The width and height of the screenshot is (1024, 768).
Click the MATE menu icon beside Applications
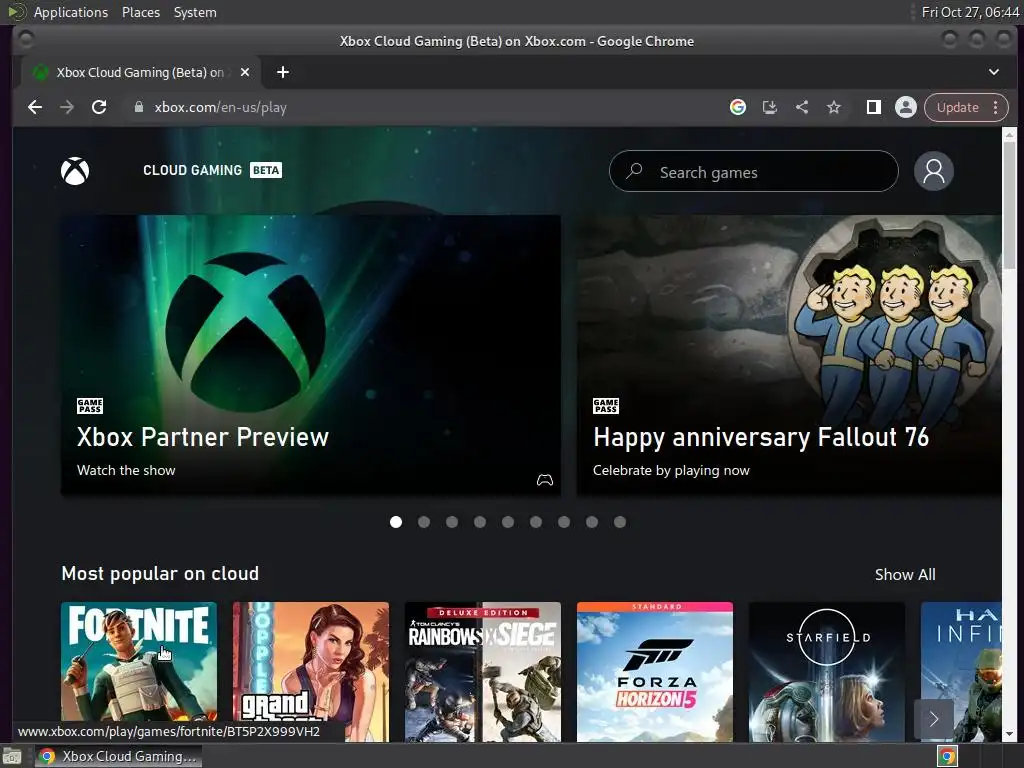[x=16, y=12]
